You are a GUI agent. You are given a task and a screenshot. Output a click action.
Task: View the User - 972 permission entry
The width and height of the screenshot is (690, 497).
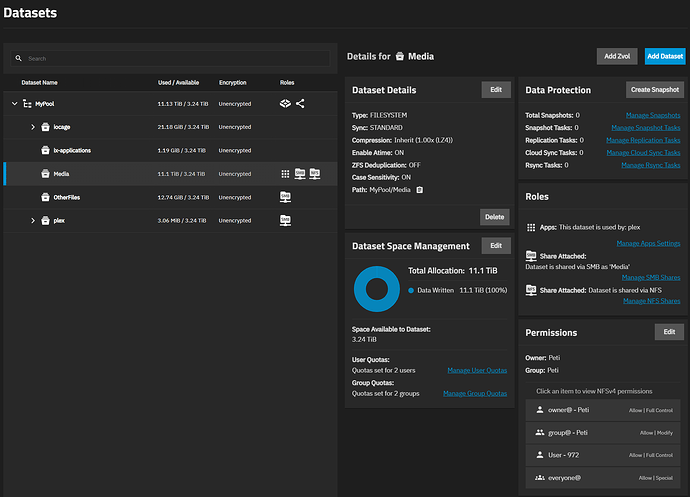coord(603,455)
